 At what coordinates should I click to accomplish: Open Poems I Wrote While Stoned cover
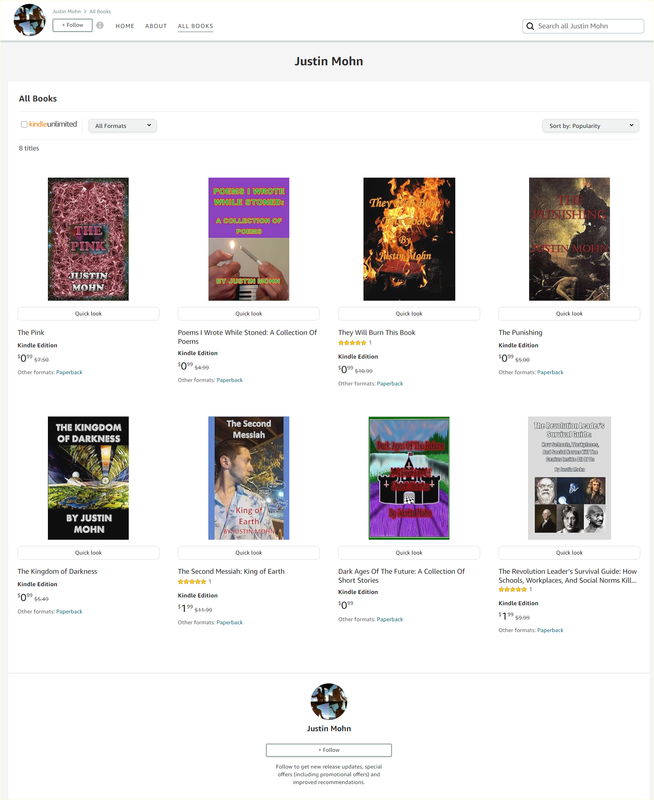[248, 239]
